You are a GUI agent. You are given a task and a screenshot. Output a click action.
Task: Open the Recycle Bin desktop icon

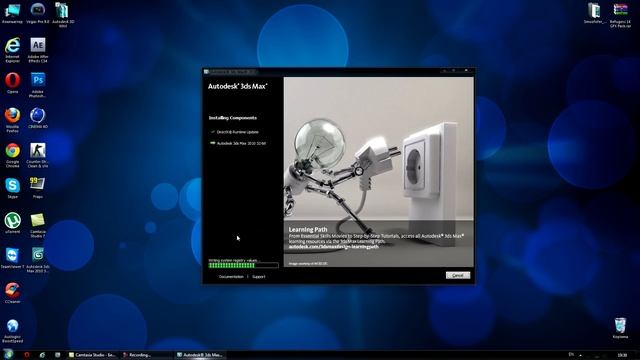point(620,328)
